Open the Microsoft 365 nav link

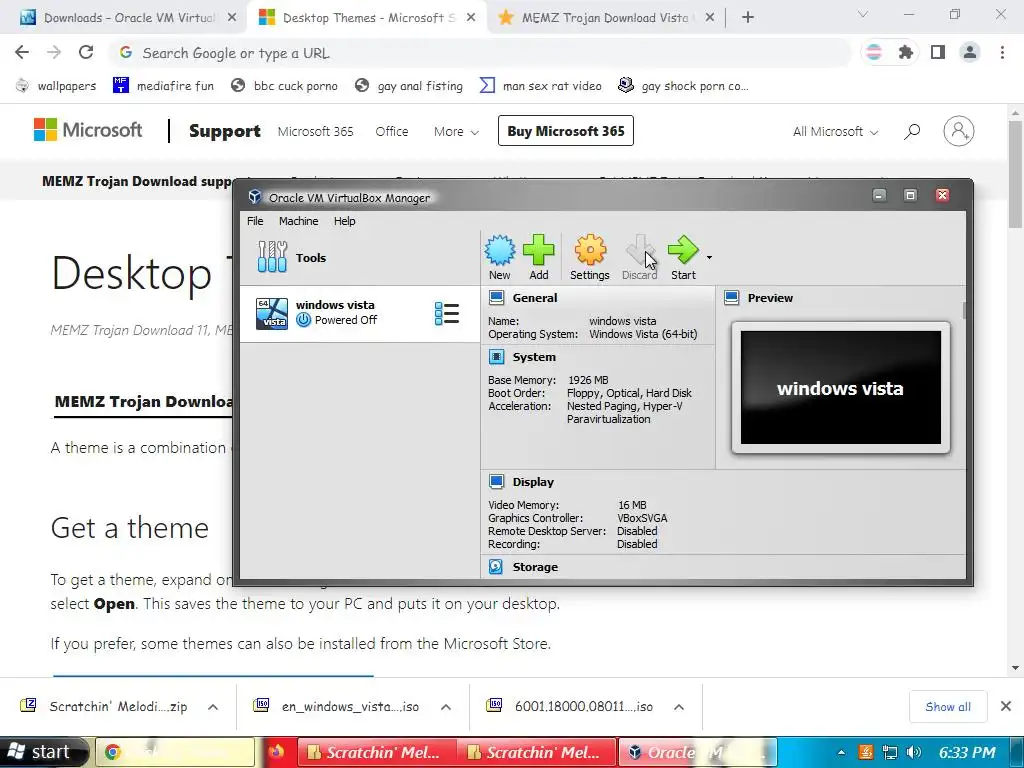(315, 131)
